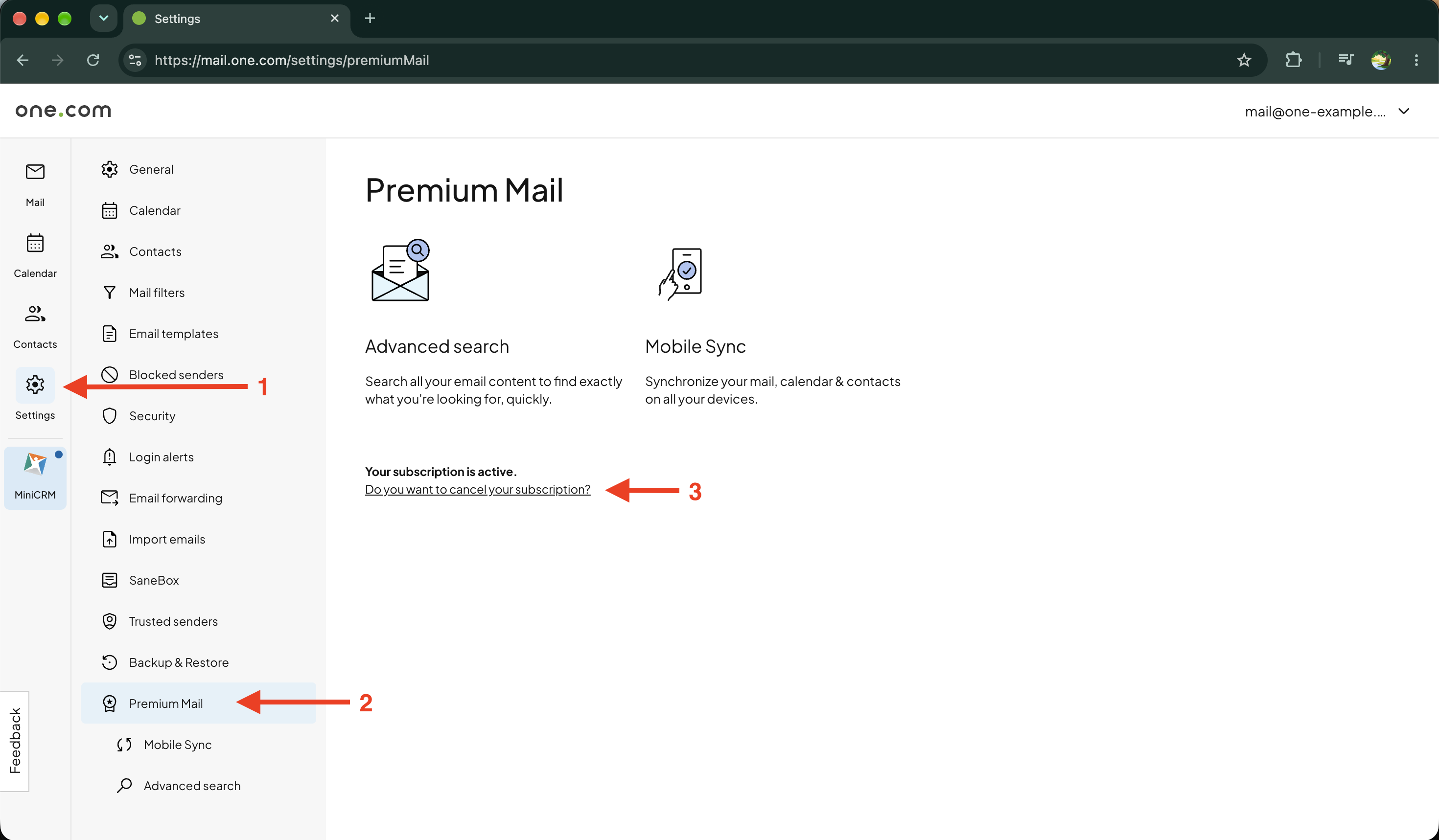Image resolution: width=1439 pixels, height=840 pixels.
Task: Click the SaneBox icon
Action: 109,580
